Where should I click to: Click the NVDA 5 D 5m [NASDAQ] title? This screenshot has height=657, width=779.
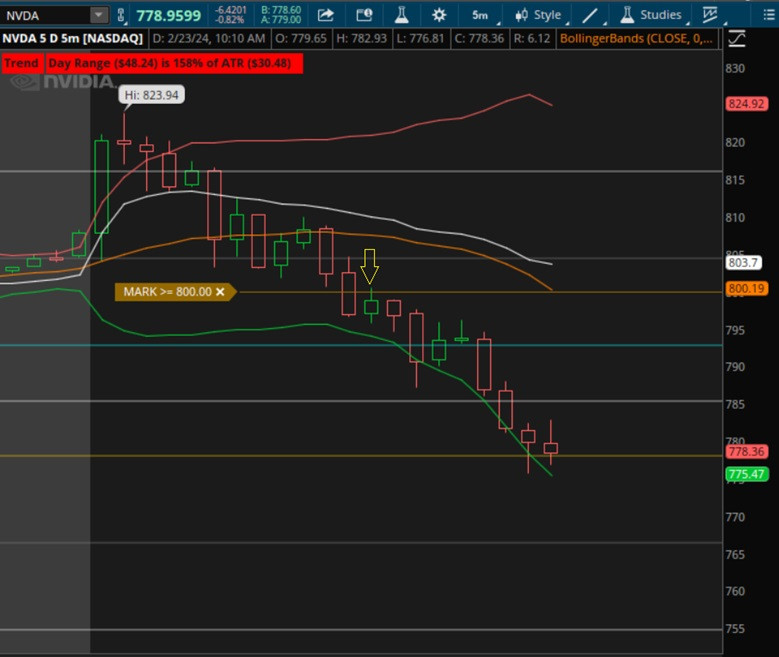coord(73,39)
